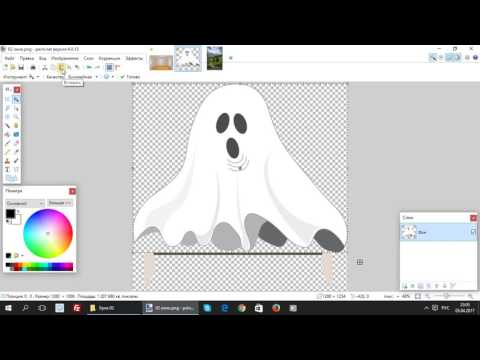
Task: Click the Undo arrow in toolbar
Action: coord(89,67)
